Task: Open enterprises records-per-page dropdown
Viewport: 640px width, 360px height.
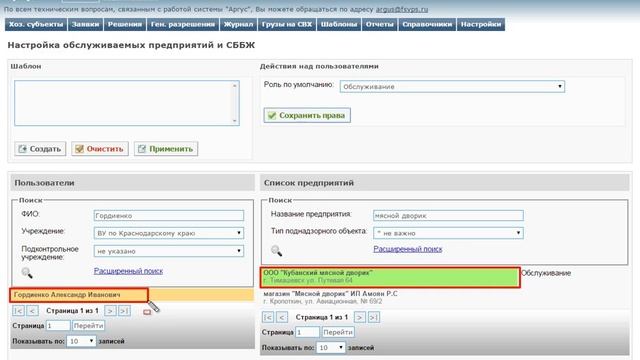Action: tap(331, 348)
